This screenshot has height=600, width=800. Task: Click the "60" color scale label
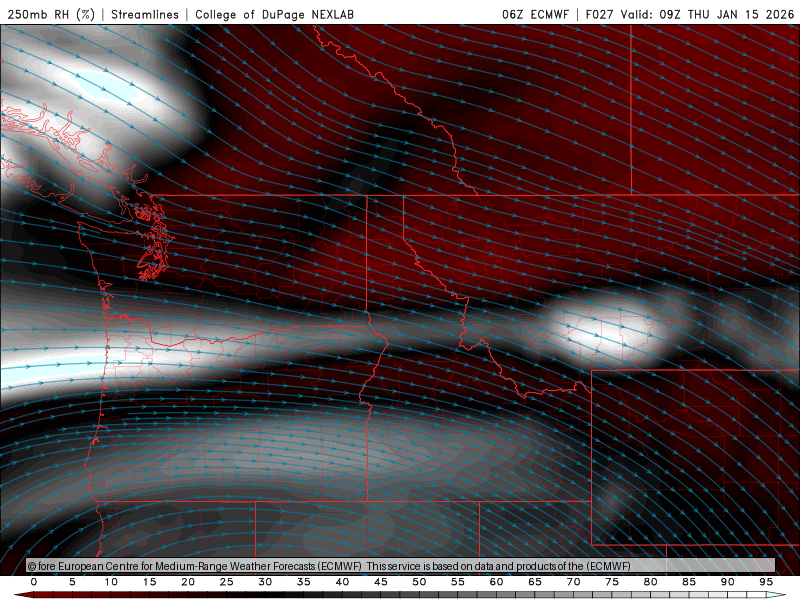pyautogui.click(x=496, y=582)
